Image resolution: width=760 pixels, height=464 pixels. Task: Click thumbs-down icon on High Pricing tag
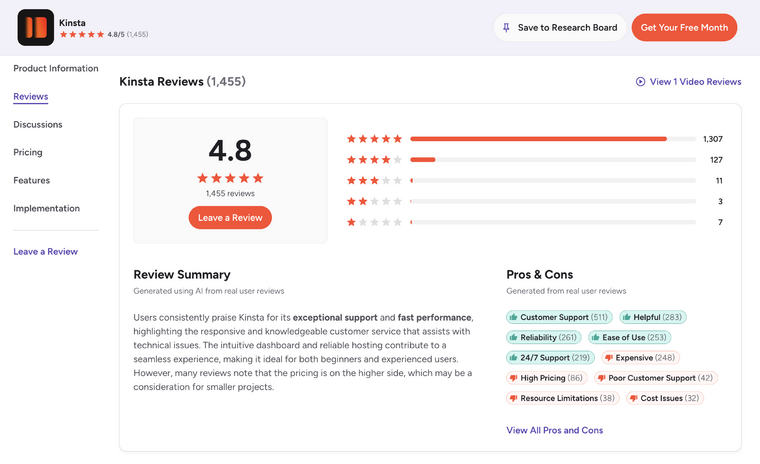click(513, 378)
